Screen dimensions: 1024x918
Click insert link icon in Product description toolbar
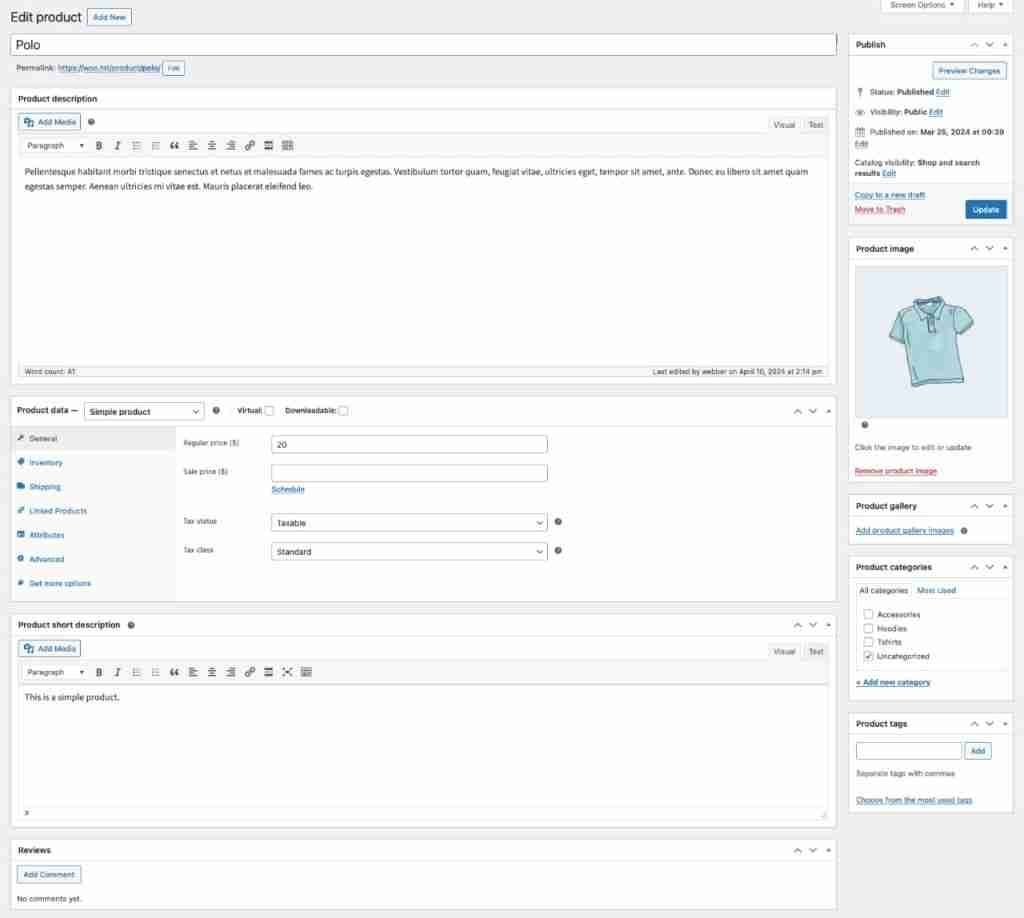pyautogui.click(x=250, y=146)
